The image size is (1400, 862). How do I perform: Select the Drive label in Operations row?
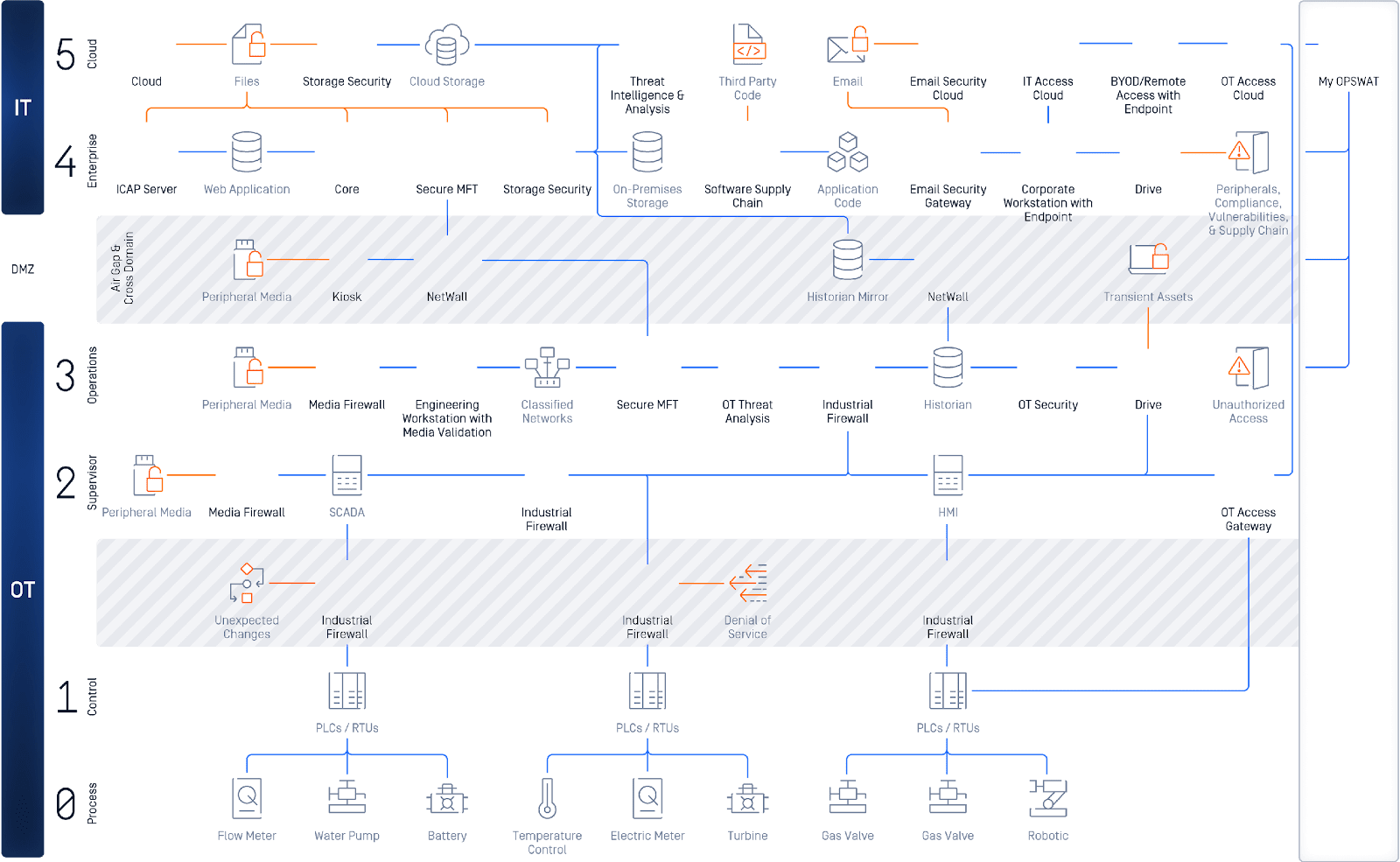[1148, 404]
